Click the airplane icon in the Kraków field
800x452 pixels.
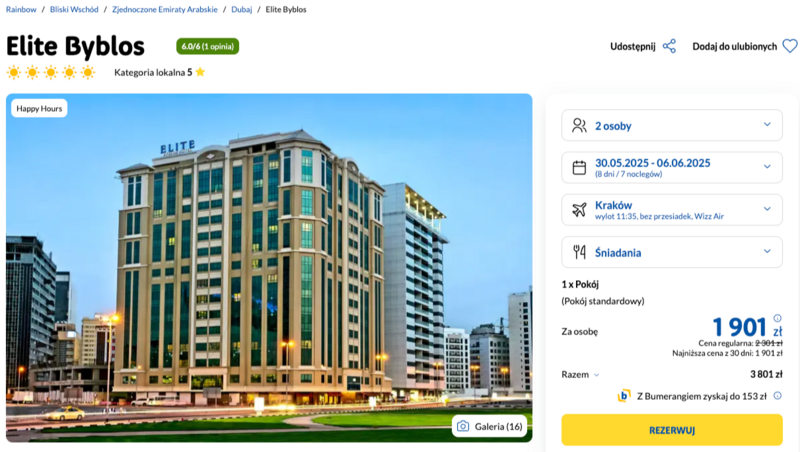point(579,210)
